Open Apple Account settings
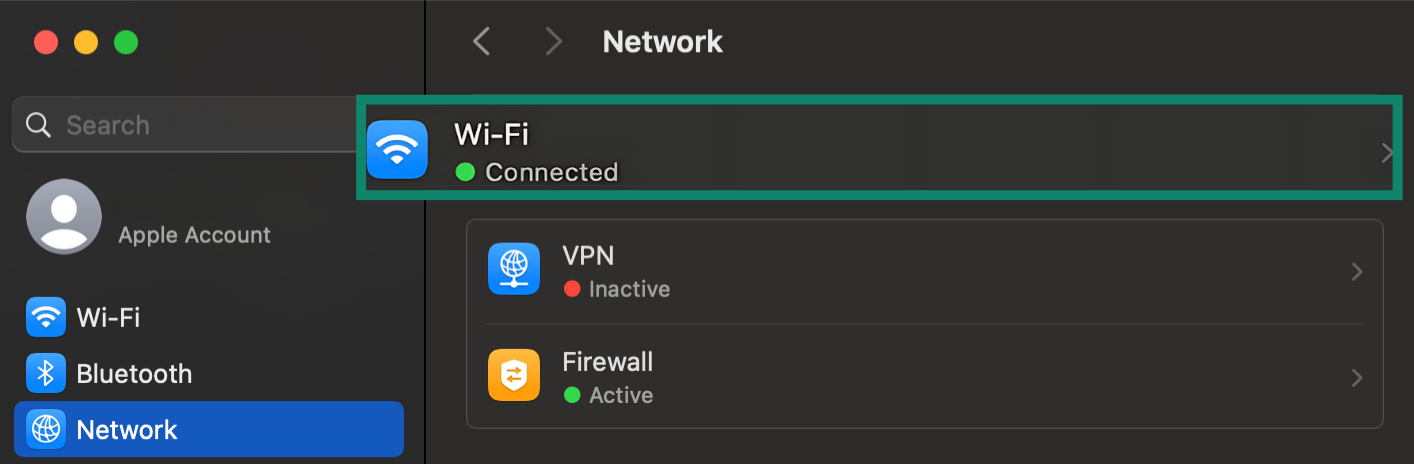 pyautogui.click(x=194, y=235)
